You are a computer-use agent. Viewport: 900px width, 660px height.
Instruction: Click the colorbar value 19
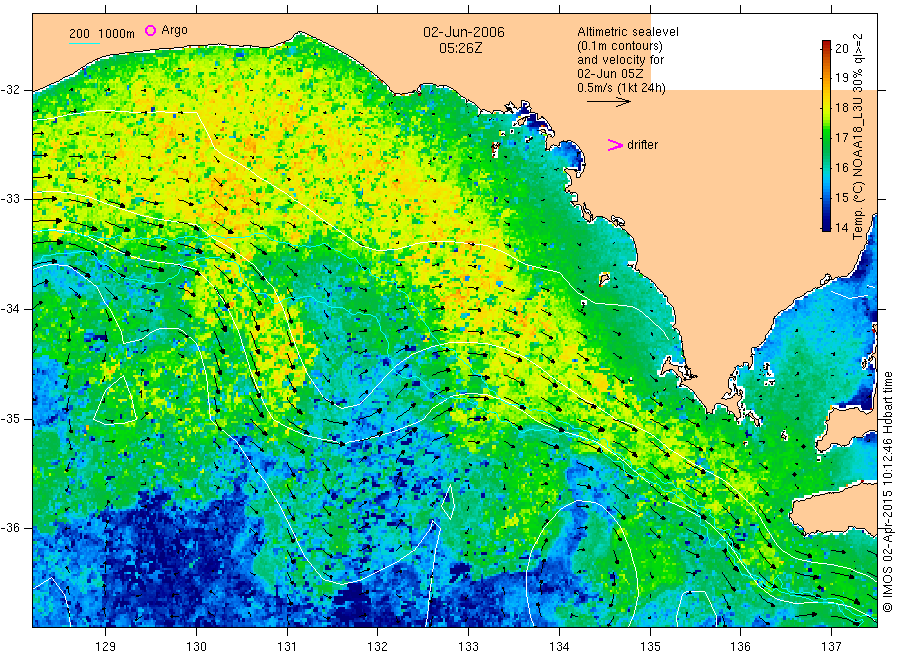(841, 78)
